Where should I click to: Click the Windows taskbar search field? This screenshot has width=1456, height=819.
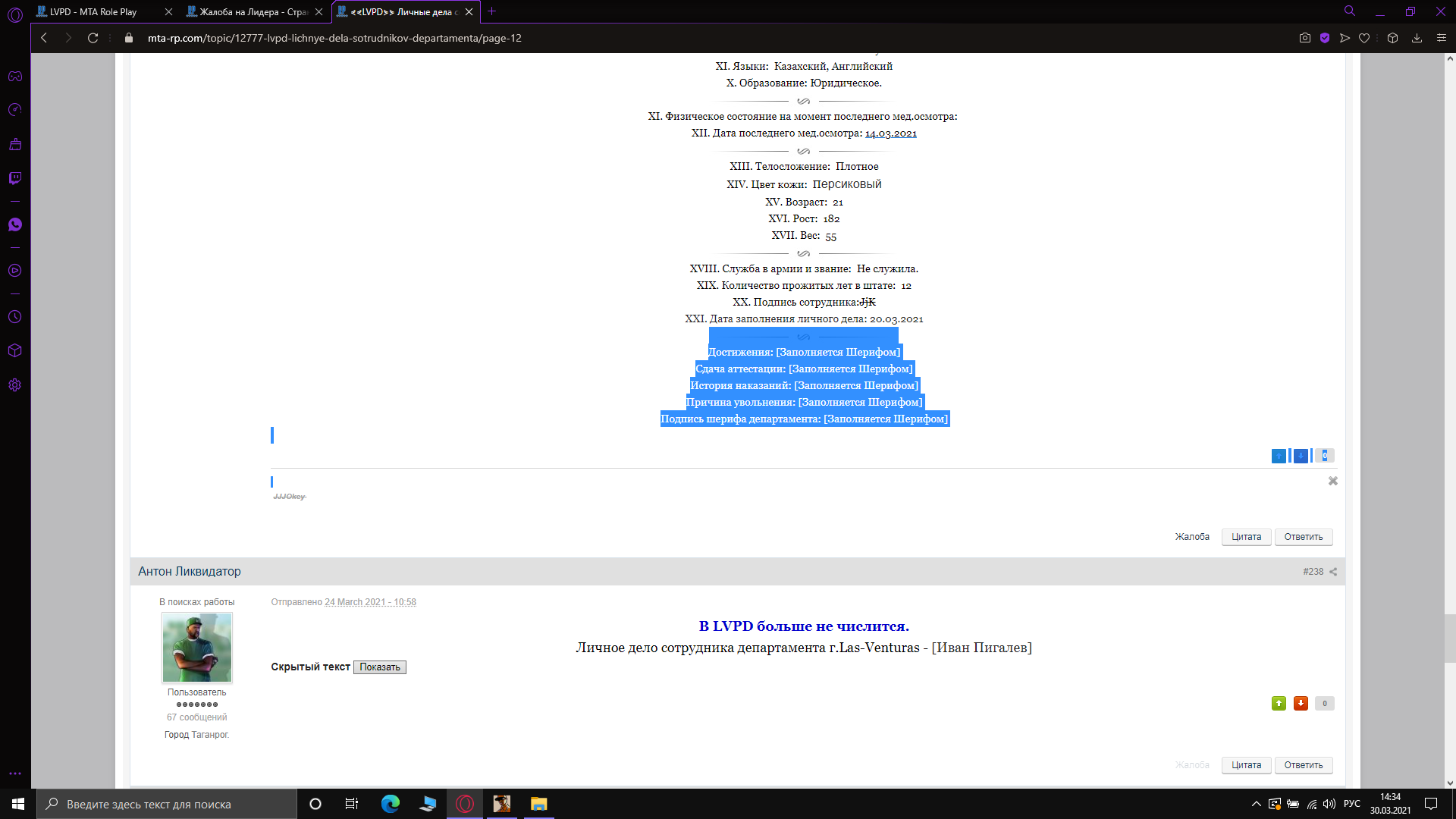(167, 804)
